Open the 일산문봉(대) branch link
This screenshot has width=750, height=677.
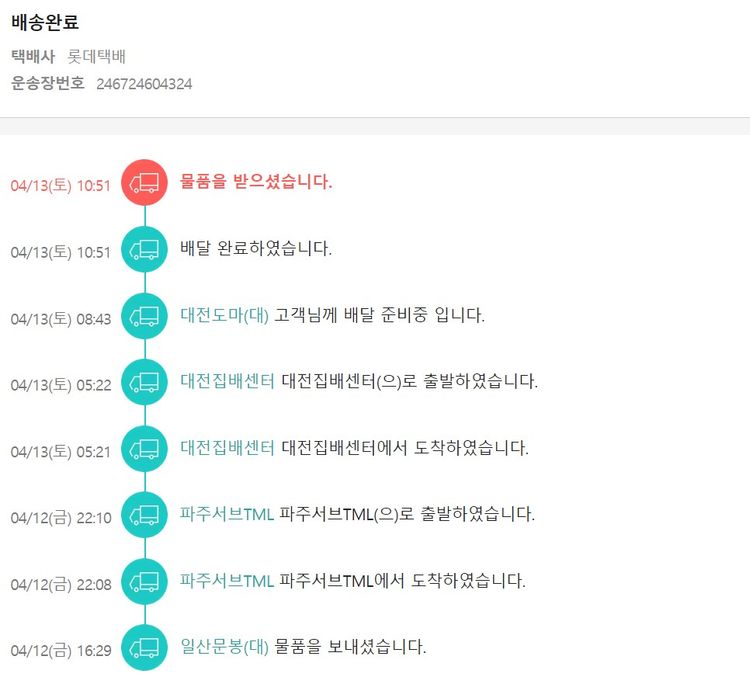point(225,646)
